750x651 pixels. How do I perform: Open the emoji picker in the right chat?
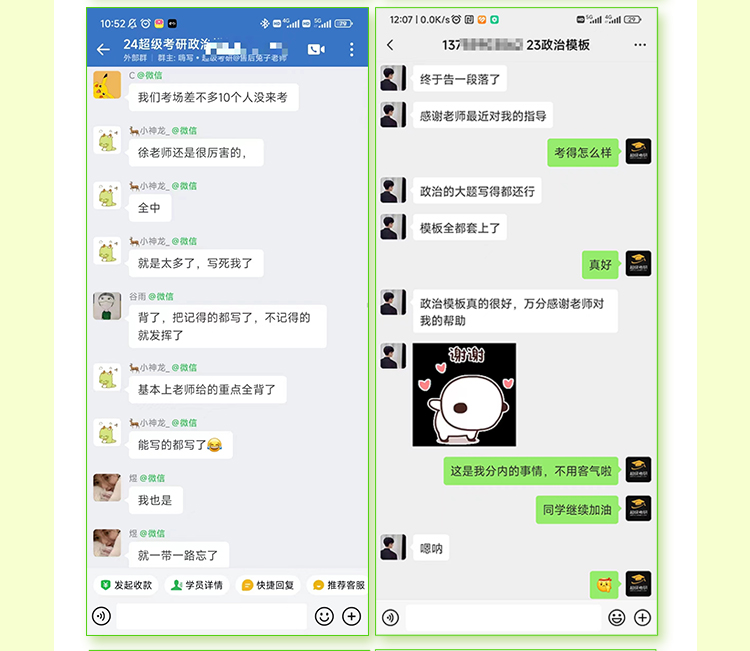(617, 618)
